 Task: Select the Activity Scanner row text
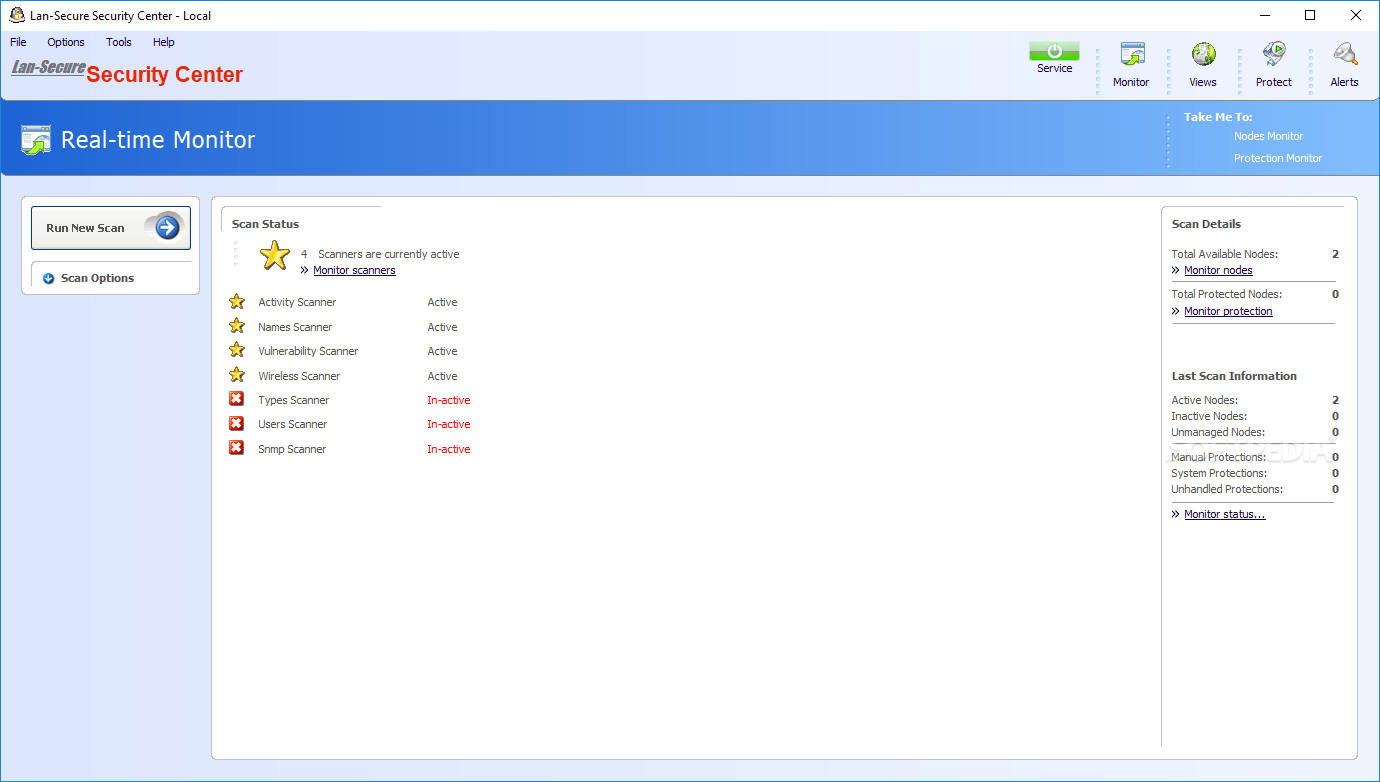(x=297, y=302)
